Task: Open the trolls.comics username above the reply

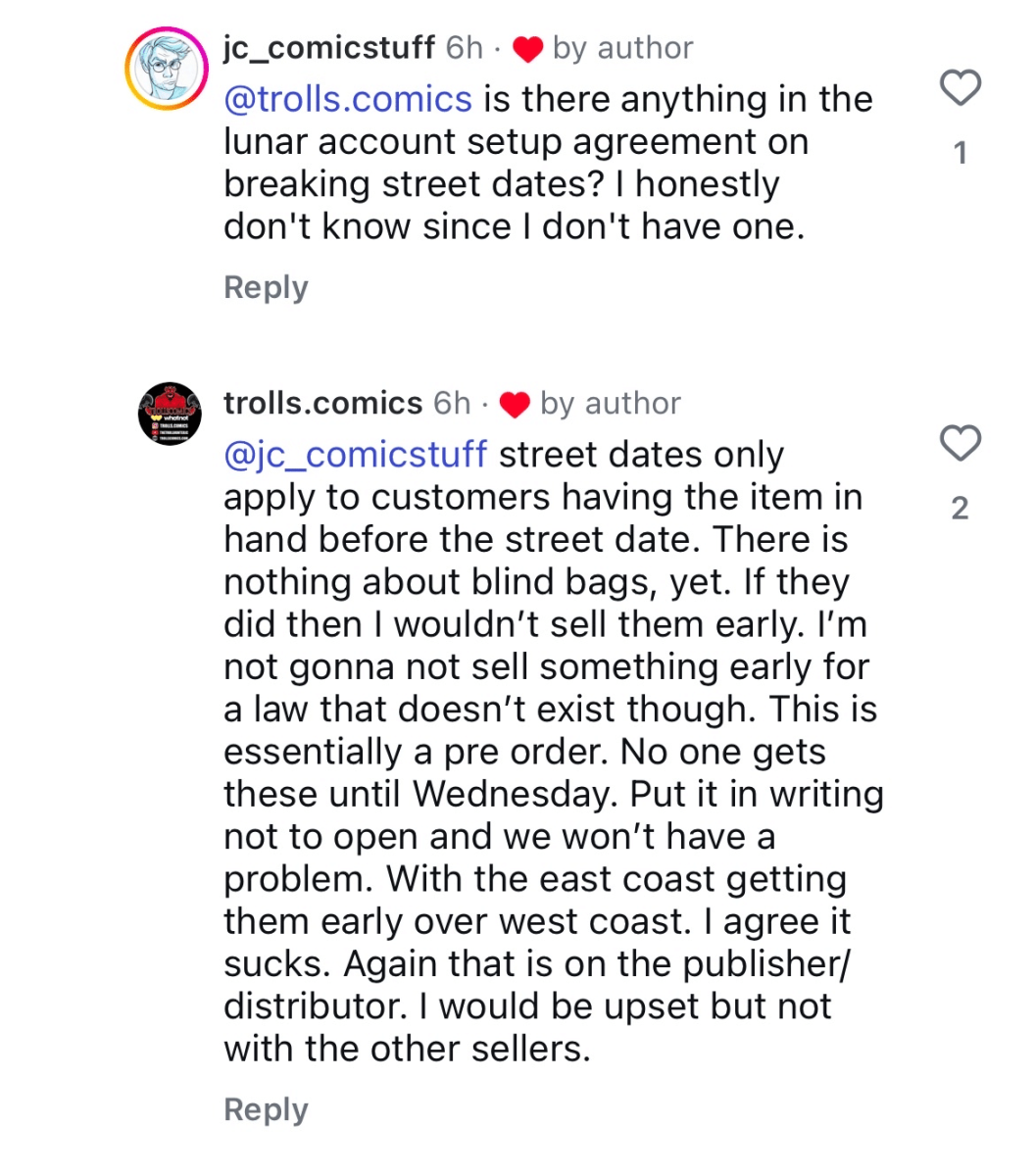Action: 322,404
